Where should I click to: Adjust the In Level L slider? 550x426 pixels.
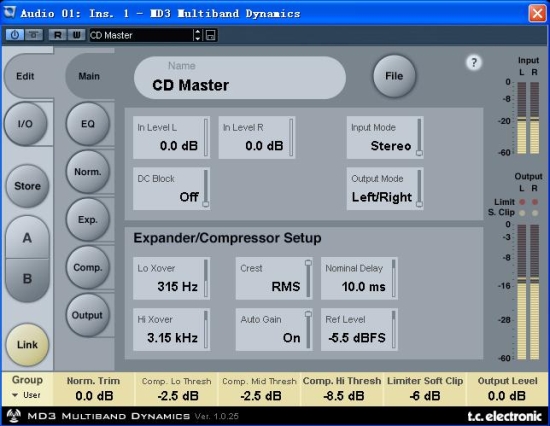click(x=206, y=138)
